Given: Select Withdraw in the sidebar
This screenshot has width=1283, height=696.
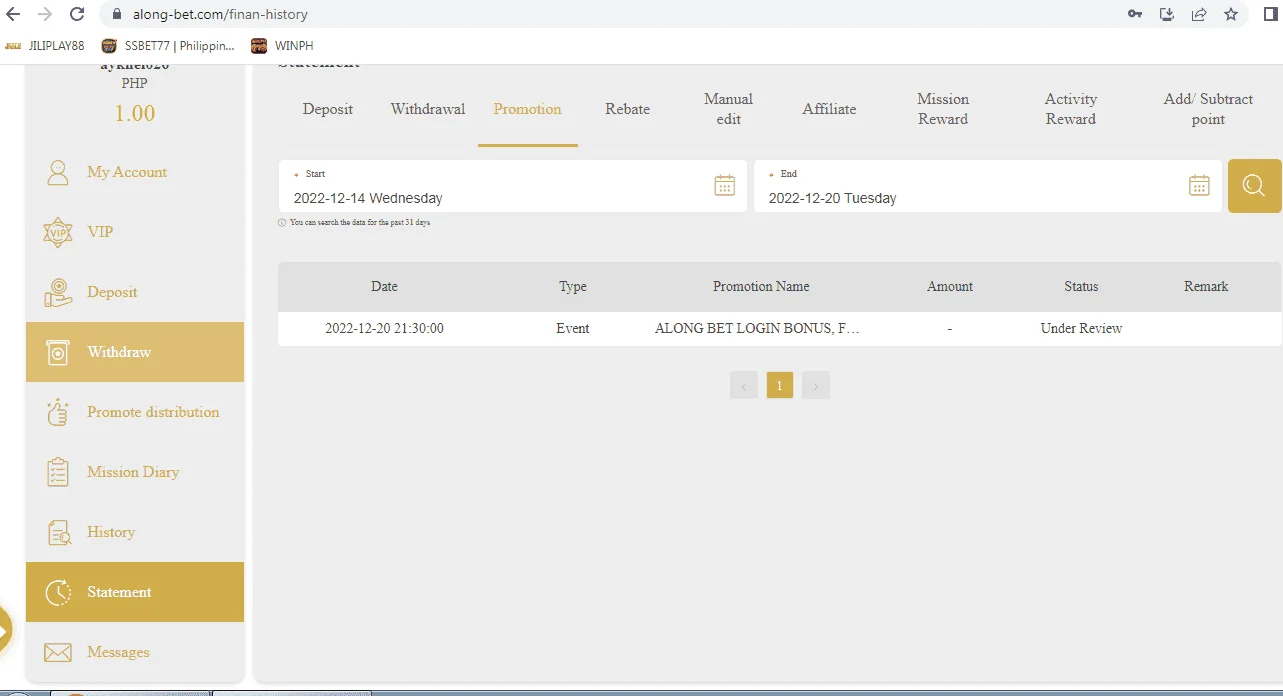Looking at the screenshot, I should [x=135, y=352].
